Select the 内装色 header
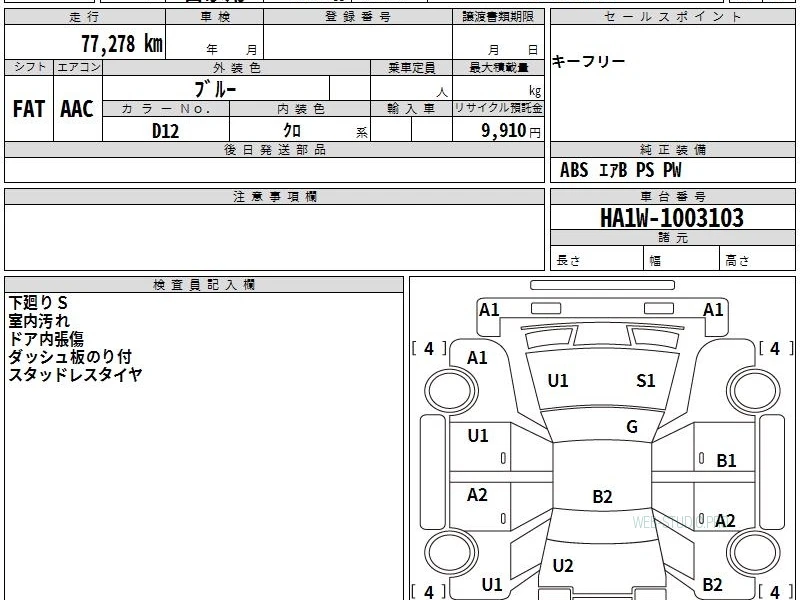The width and height of the screenshot is (800, 600). [x=301, y=109]
